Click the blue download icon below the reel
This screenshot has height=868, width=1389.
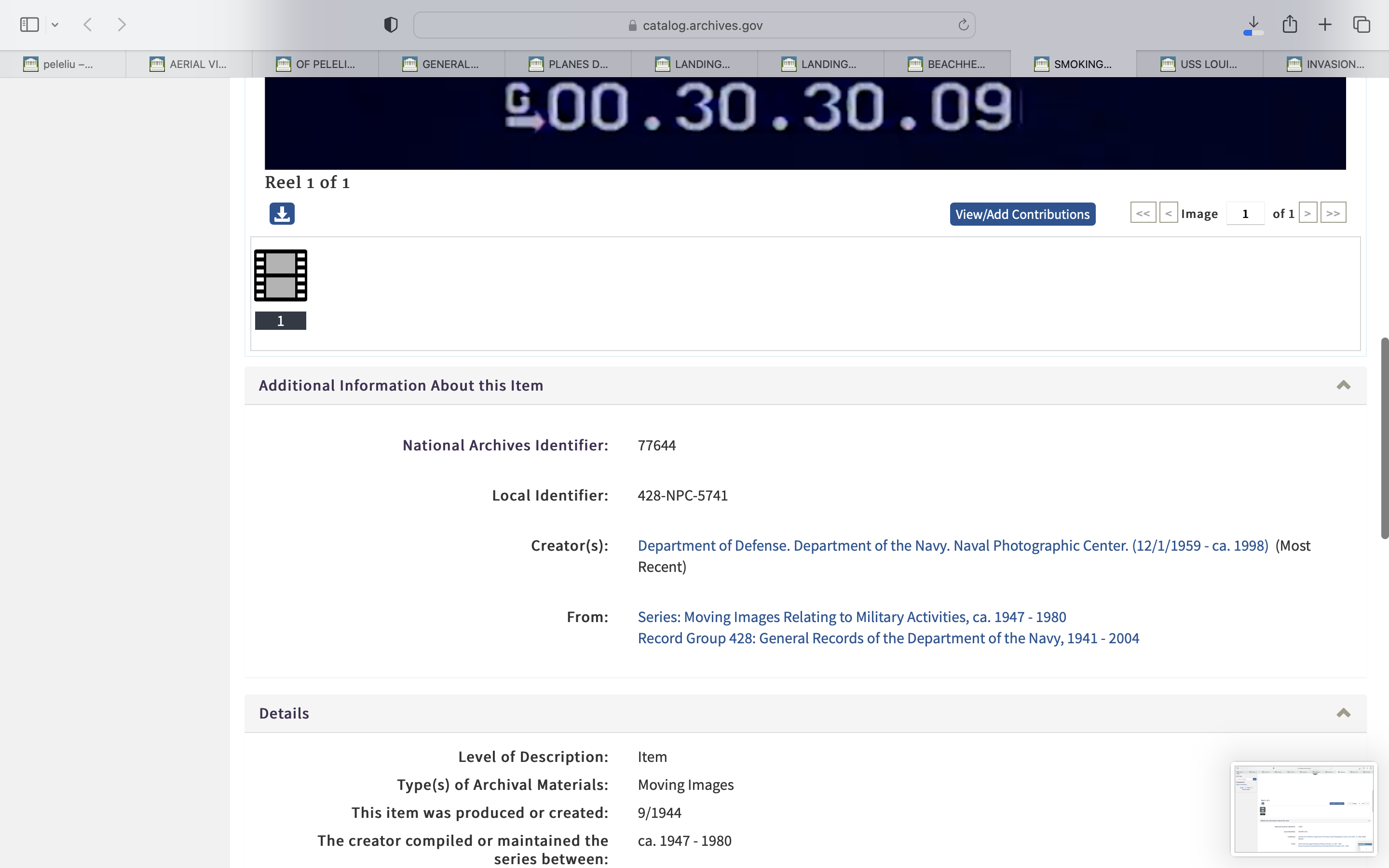282,214
